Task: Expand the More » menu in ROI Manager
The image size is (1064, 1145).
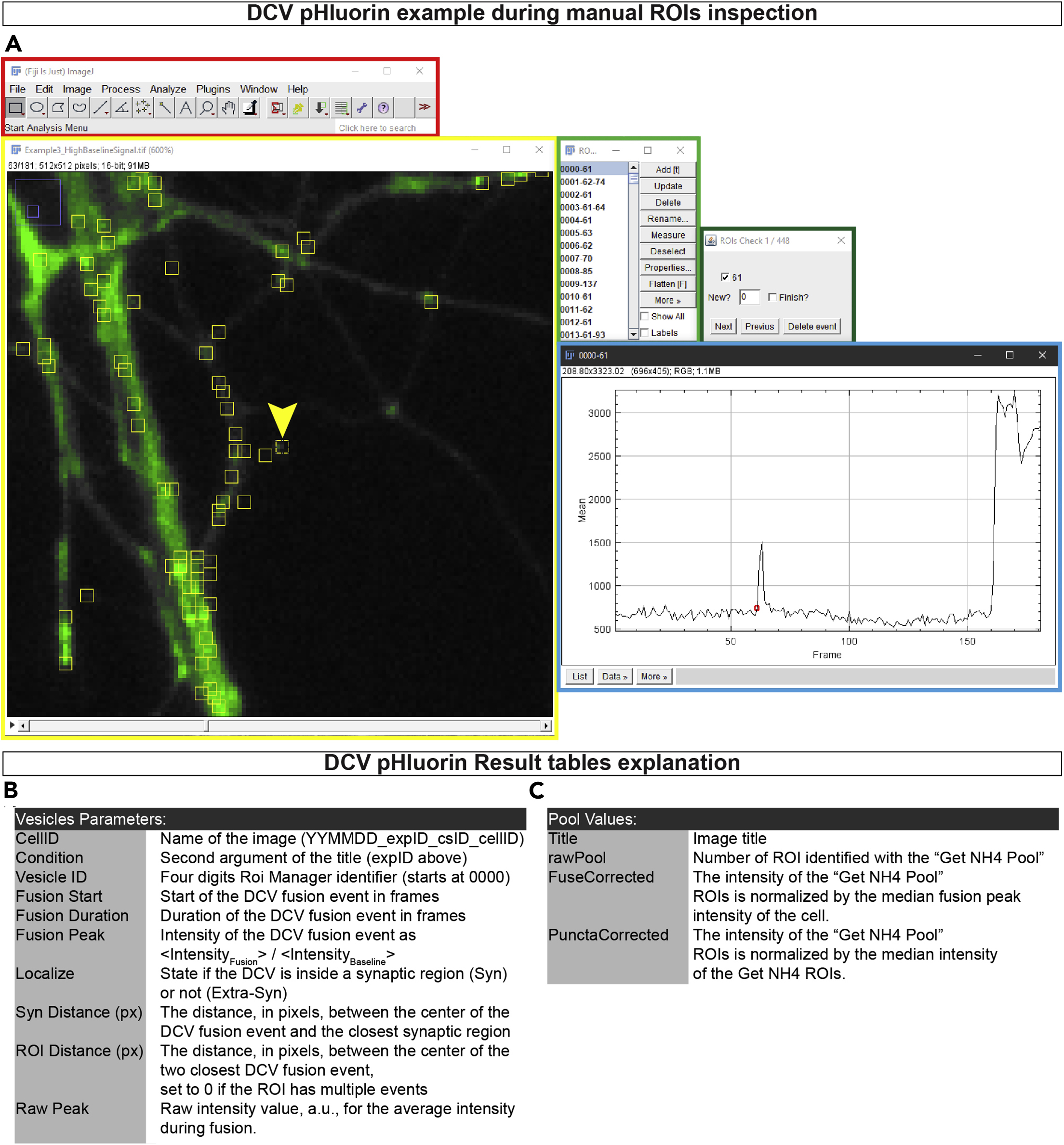Action: pos(667,300)
